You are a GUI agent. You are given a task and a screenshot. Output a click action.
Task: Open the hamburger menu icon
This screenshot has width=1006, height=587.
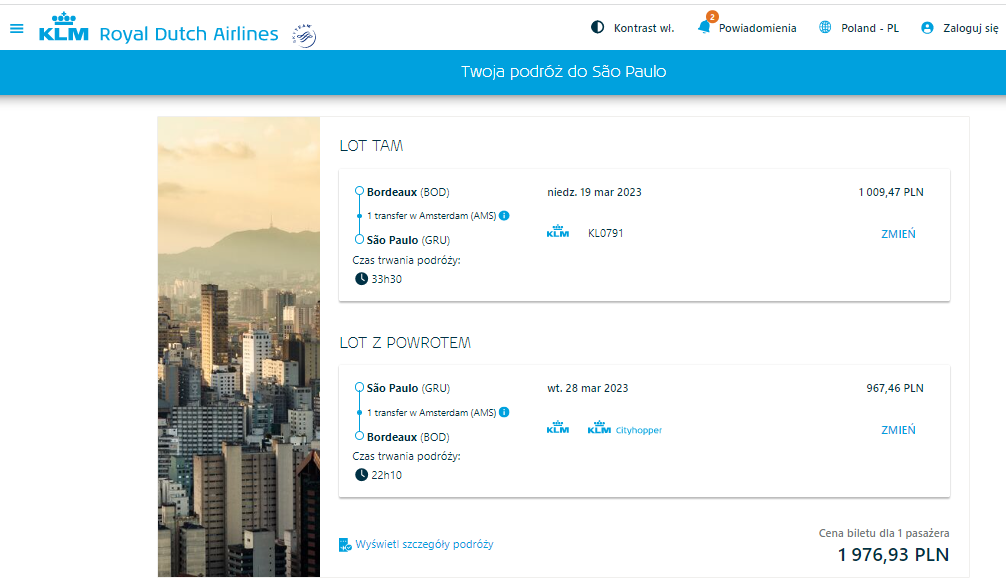coord(17,28)
